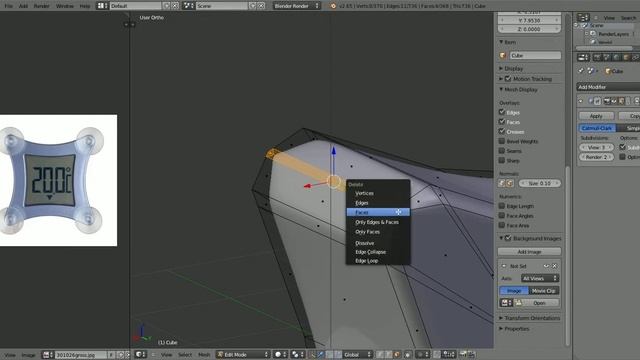Screen dimensions: 640x360
Task: Enable the Seams checkbox
Action: (502, 151)
